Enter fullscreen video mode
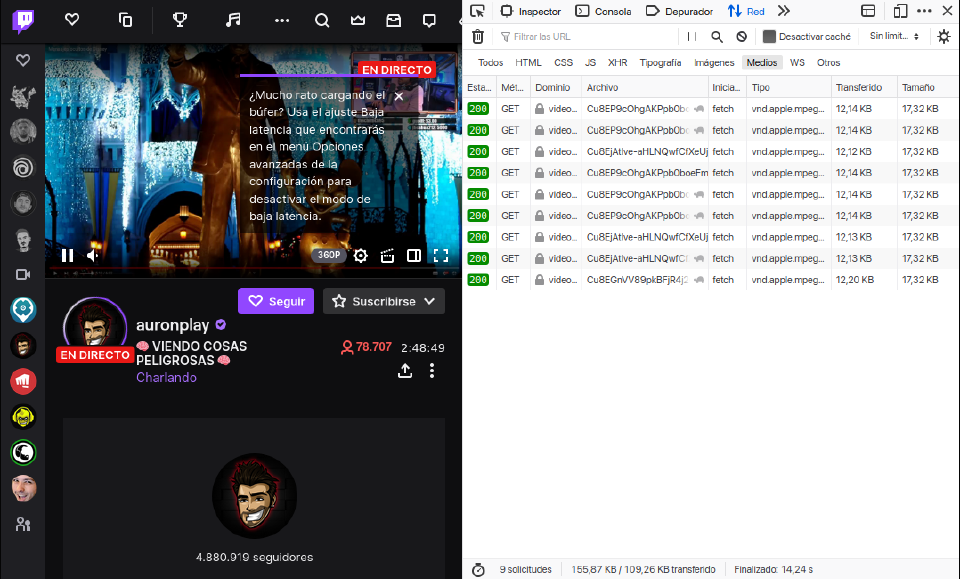The height and width of the screenshot is (579, 960). tap(440, 255)
